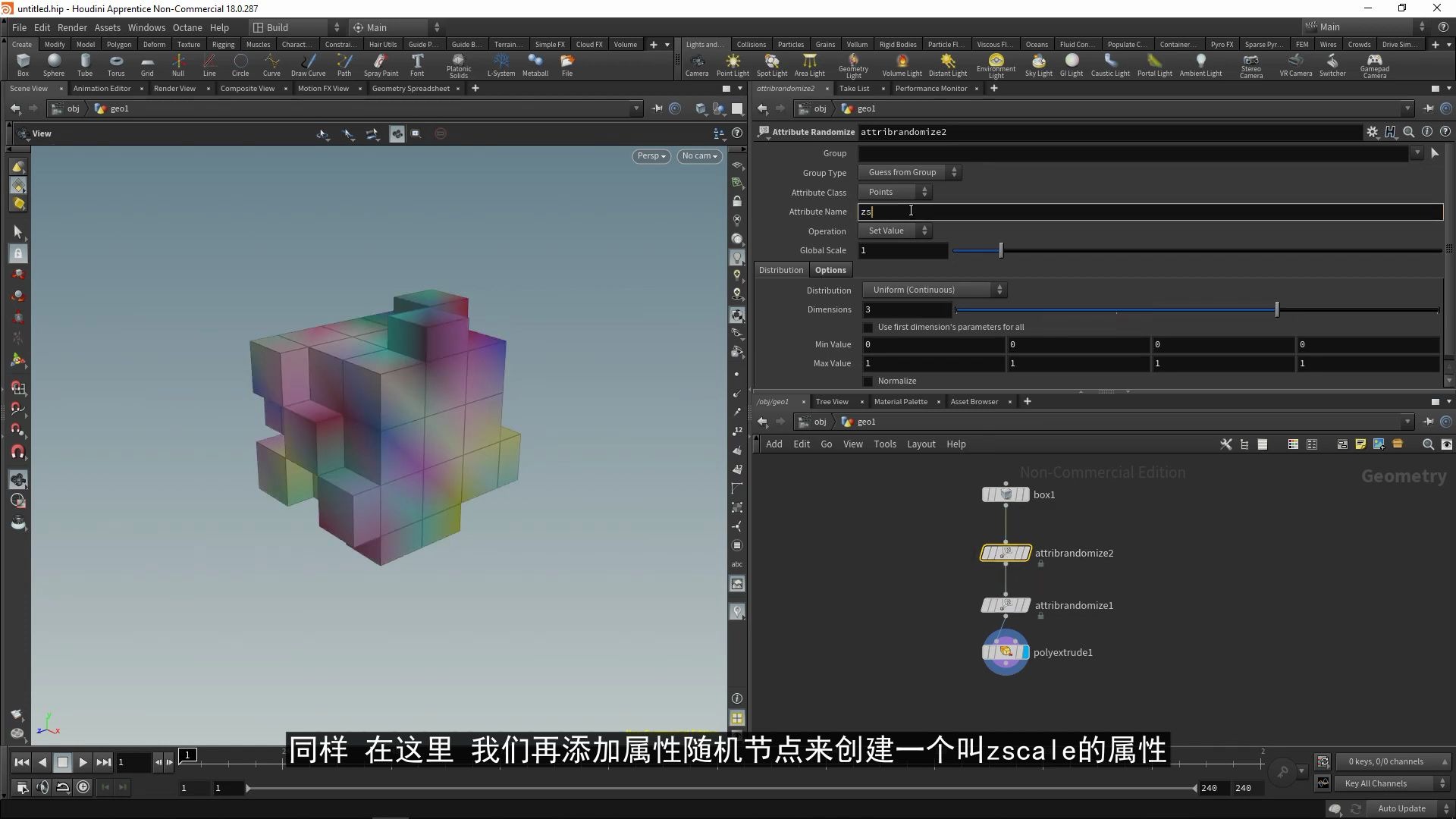Open the No cam camera selector
1456x819 pixels.
coord(698,155)
